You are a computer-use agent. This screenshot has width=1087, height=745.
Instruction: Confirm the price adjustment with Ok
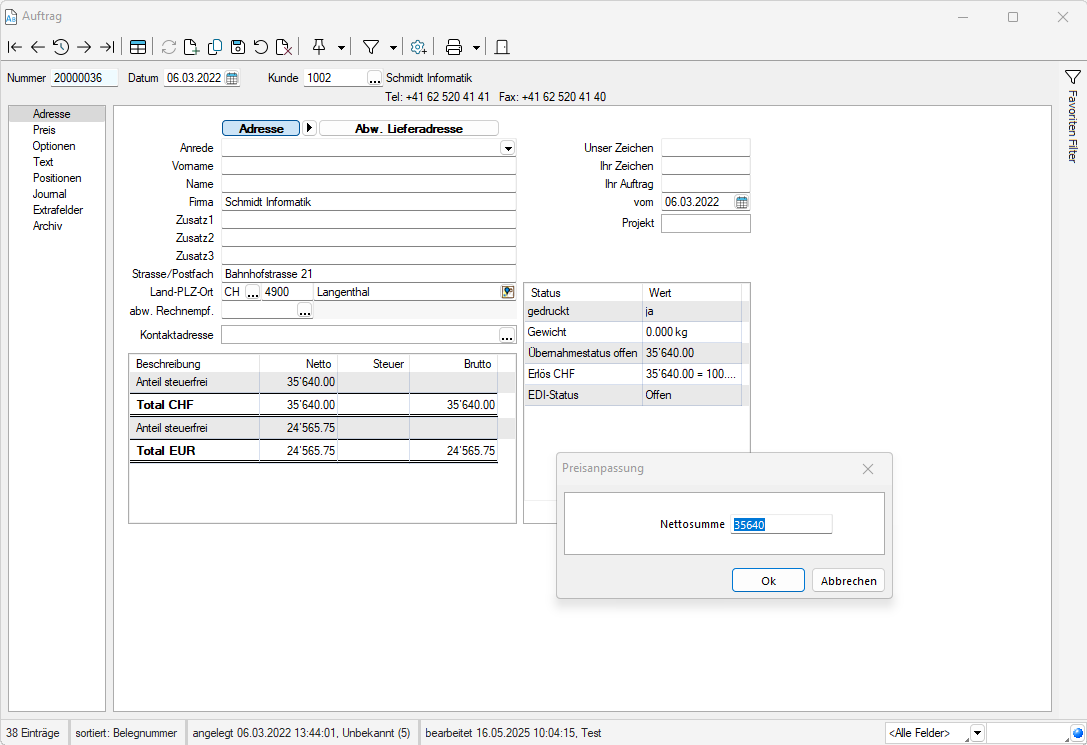click(x=768, y=581)
